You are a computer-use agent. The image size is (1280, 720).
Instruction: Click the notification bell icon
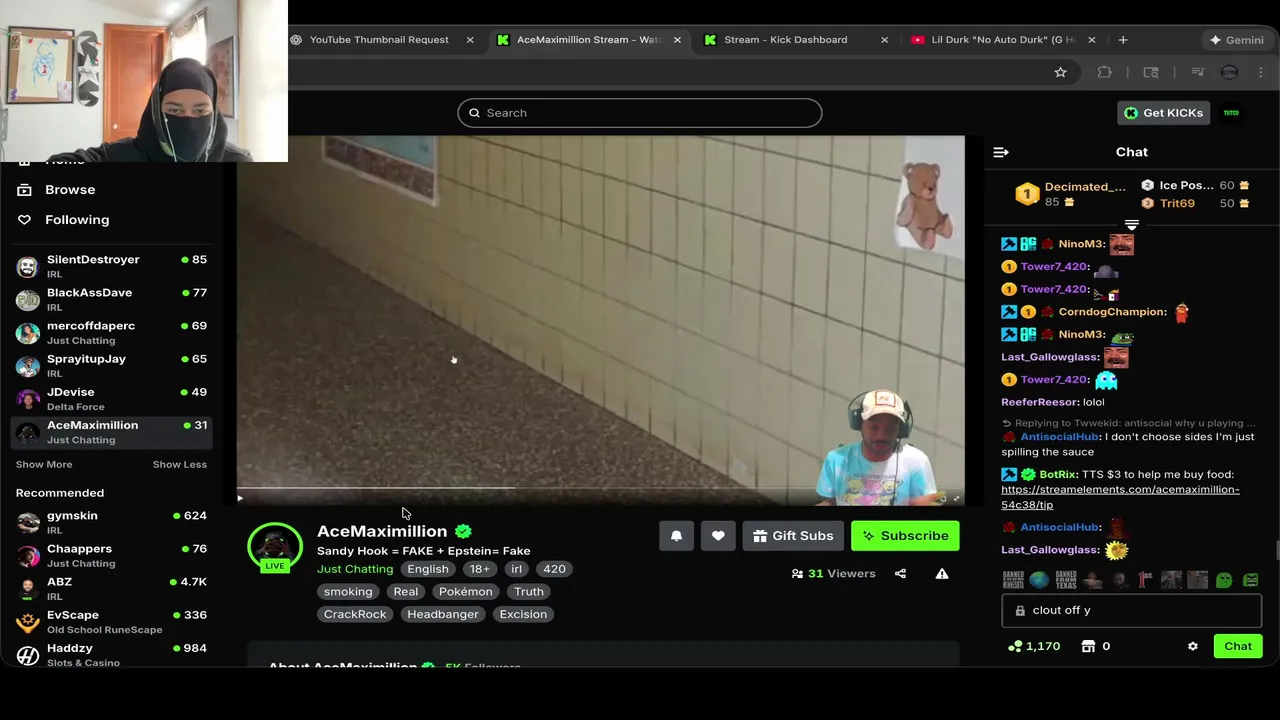[x=676, y=536]
